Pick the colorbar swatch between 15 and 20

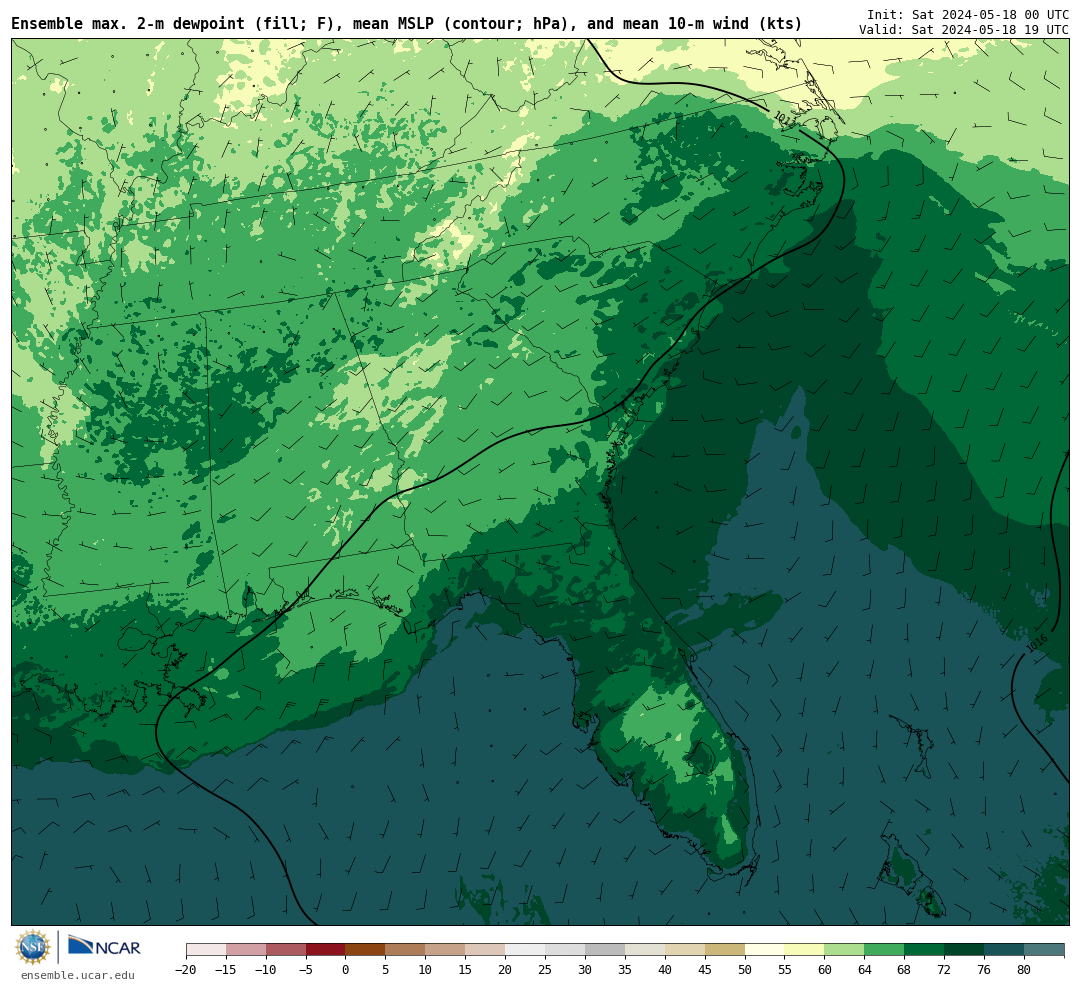pos(486,950)
